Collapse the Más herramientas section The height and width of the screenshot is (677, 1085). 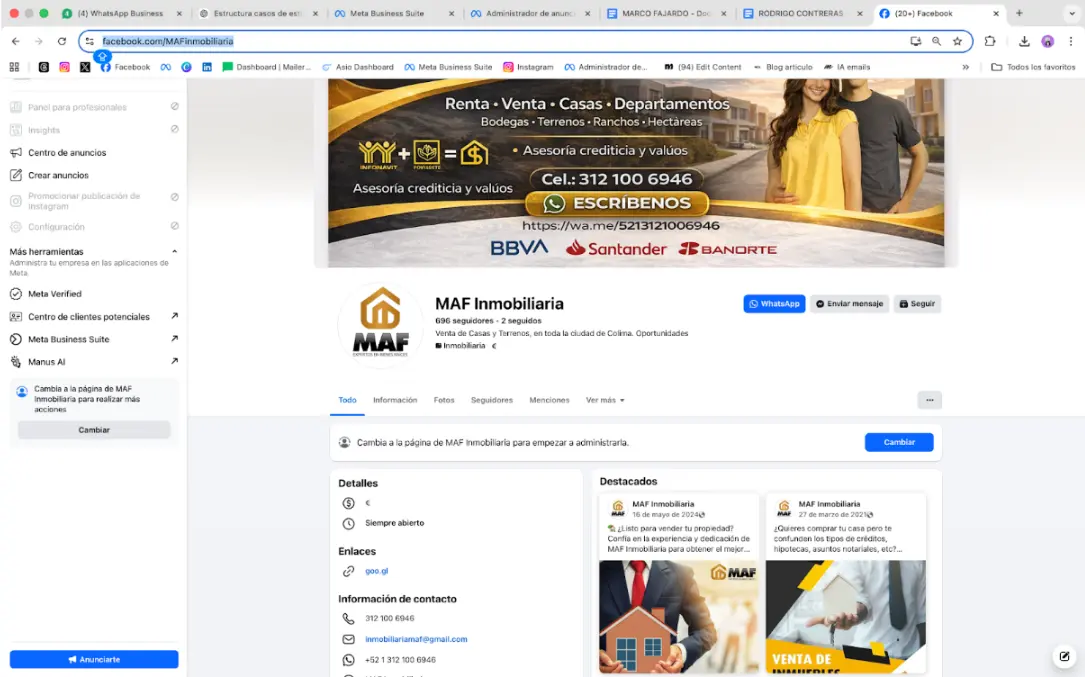(x=174, y=252)
